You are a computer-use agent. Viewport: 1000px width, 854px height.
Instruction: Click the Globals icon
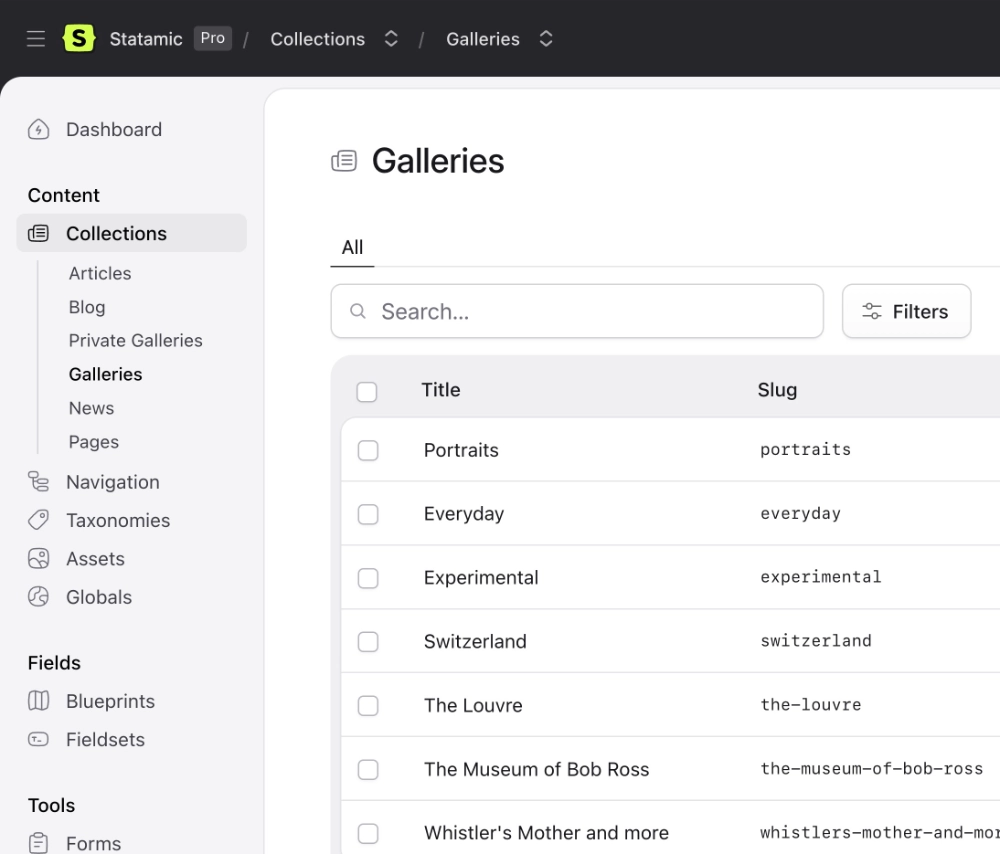click(x=37, y=597)
